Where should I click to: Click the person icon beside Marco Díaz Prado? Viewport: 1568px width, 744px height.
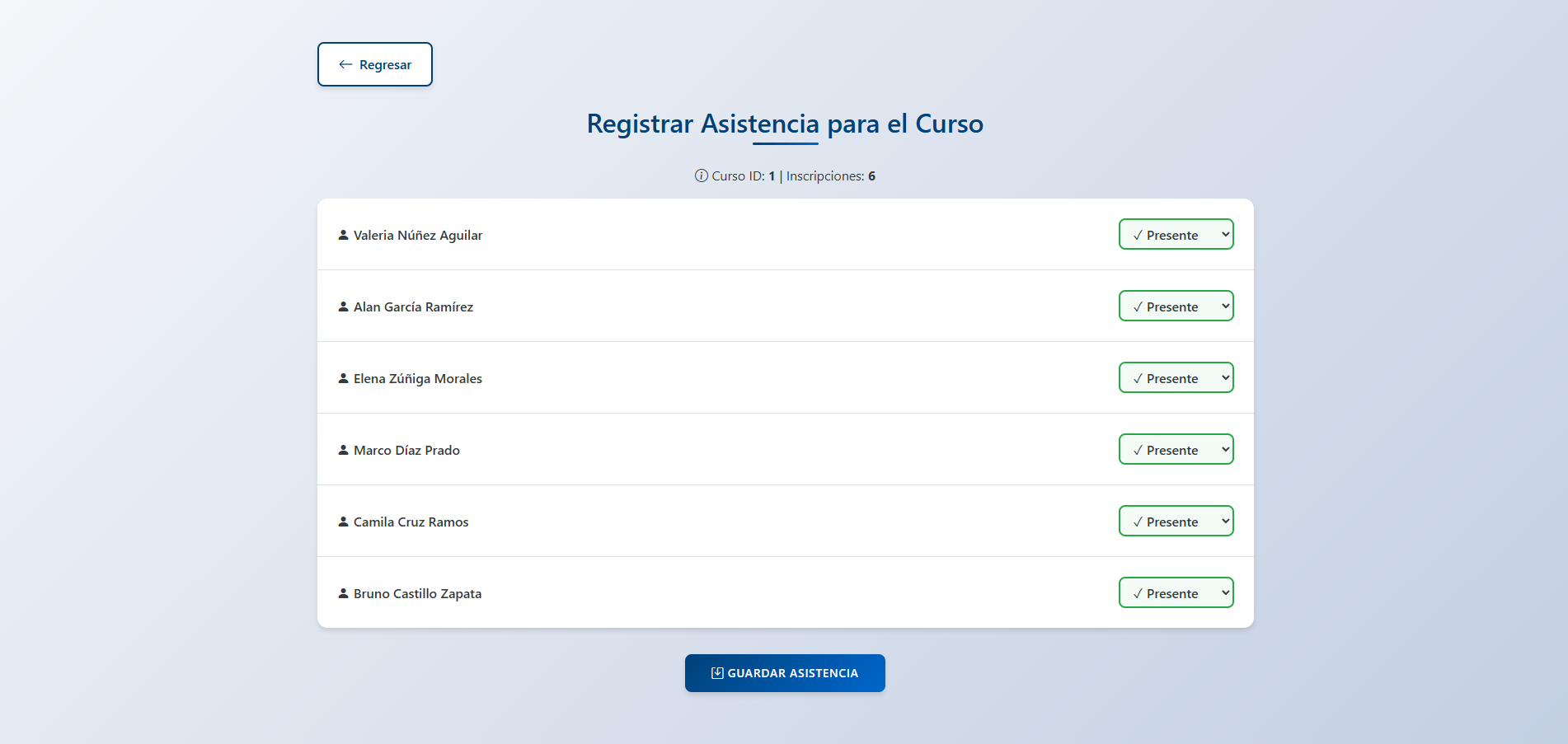click(x=343, y=449)
